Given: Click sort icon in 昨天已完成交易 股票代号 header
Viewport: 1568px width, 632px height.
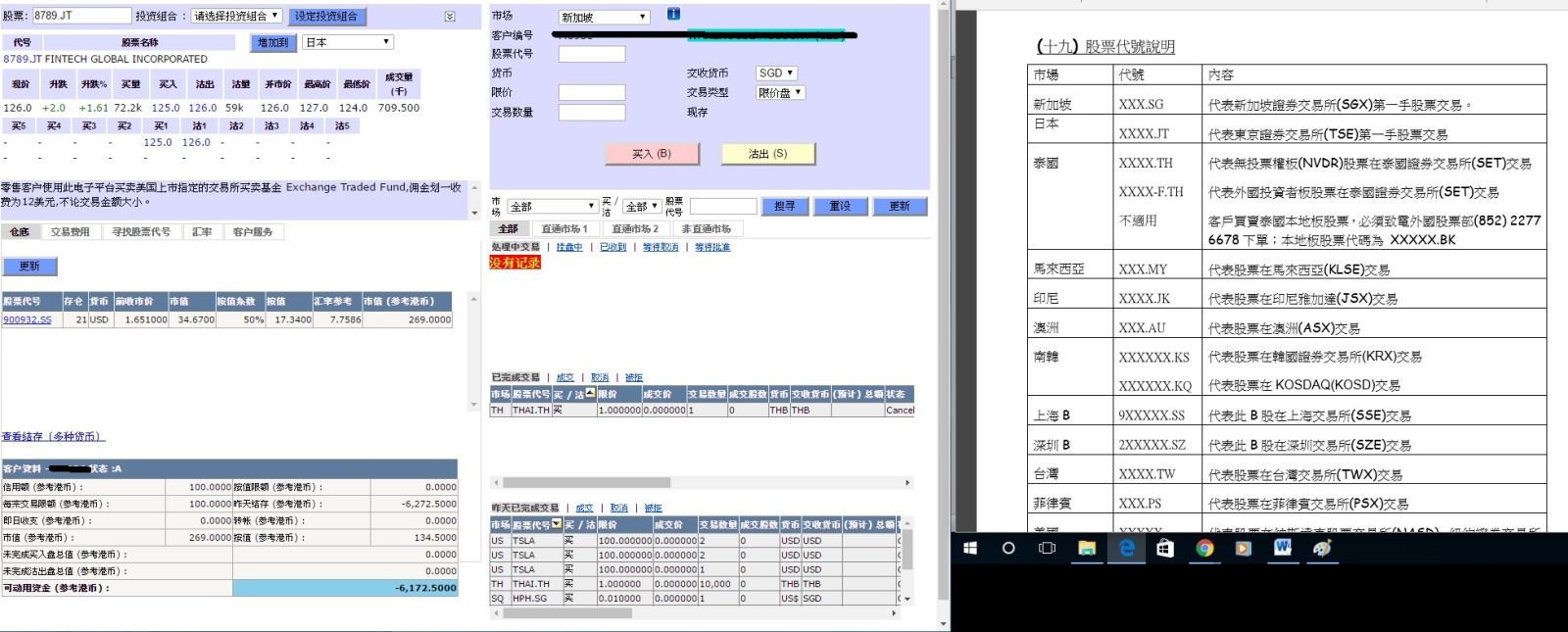Looking at the screenshot, I should tap(557, 524).
